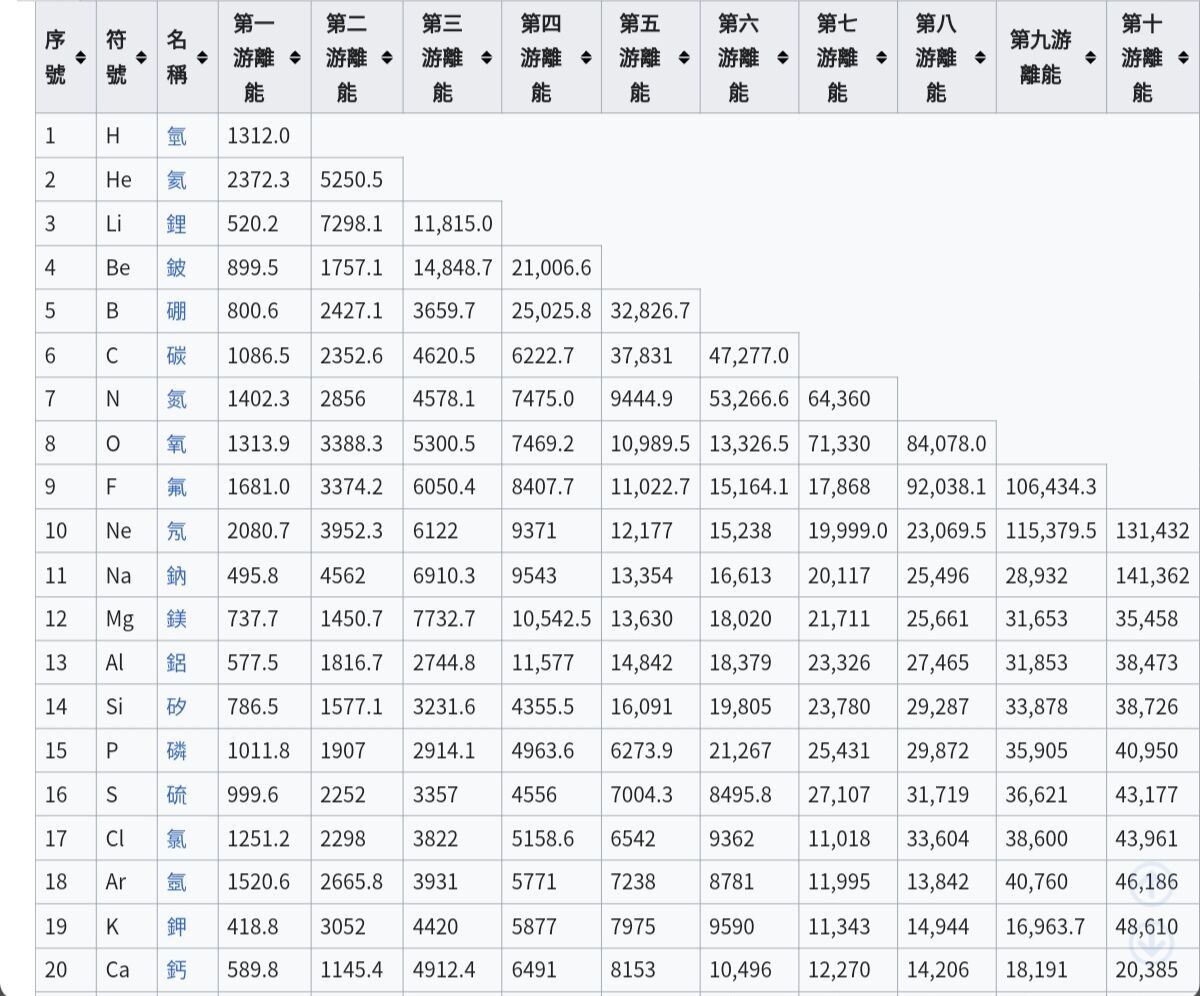This screenshot has width=1200, height=996.
Task: Open the 氫 element link
Action: pos(177,136)
